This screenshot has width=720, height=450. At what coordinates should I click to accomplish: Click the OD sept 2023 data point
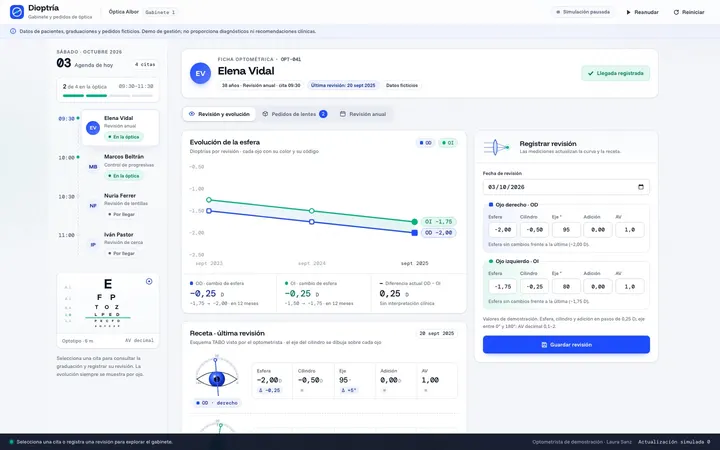[x=209, y=211]
